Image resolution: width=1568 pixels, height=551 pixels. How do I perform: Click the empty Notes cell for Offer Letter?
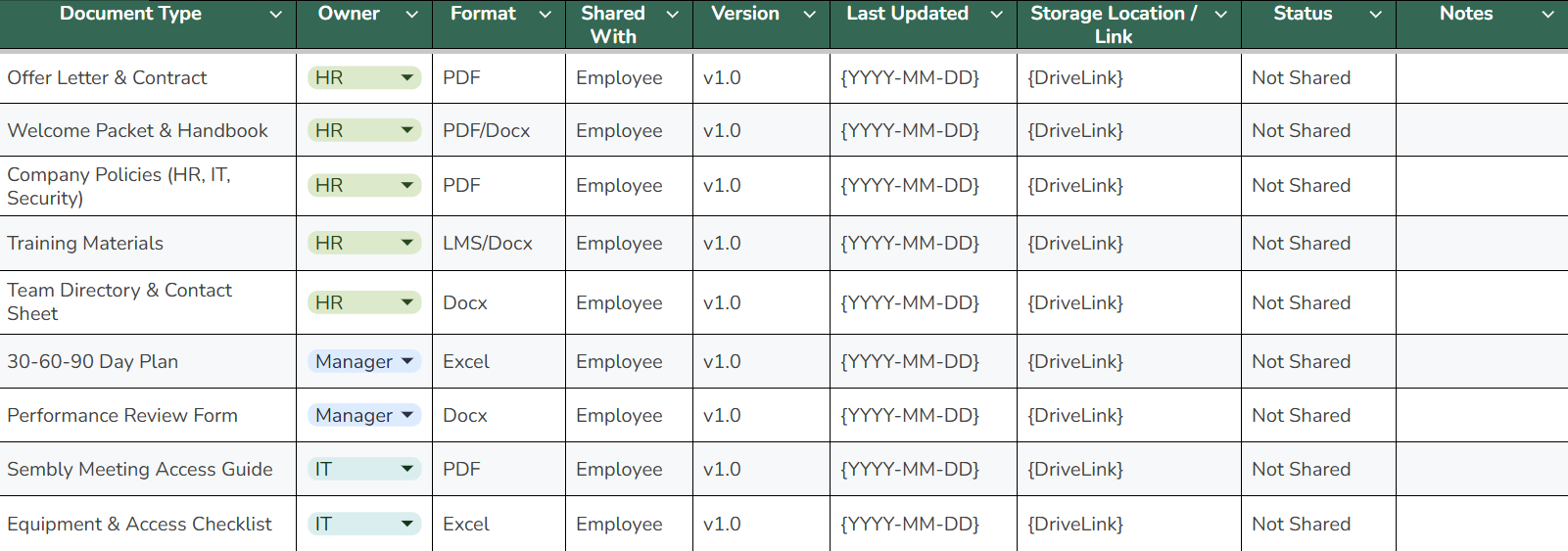(x=1481, y=78)
